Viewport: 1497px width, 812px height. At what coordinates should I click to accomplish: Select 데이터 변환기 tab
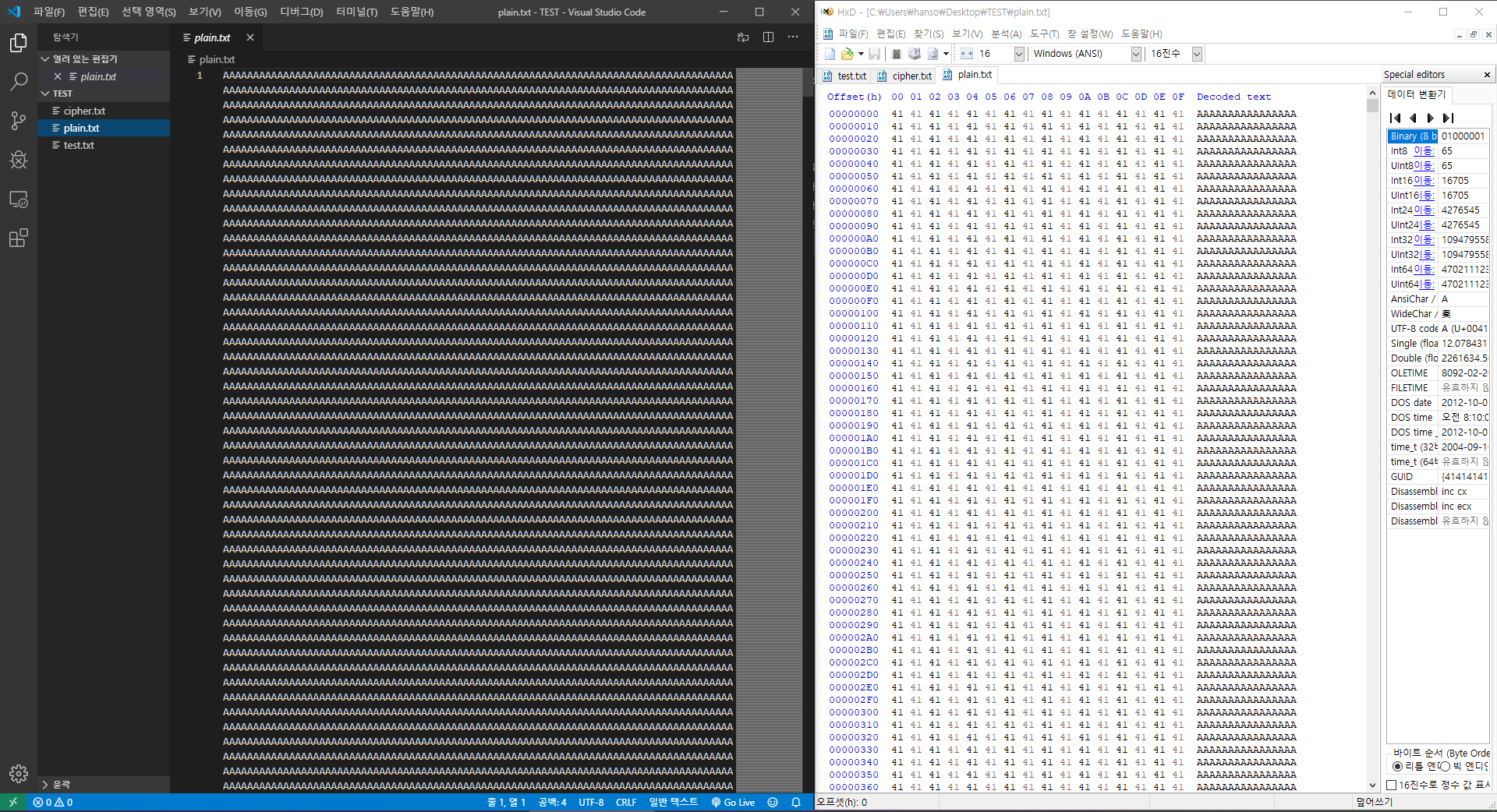(x=1417, y=94)
